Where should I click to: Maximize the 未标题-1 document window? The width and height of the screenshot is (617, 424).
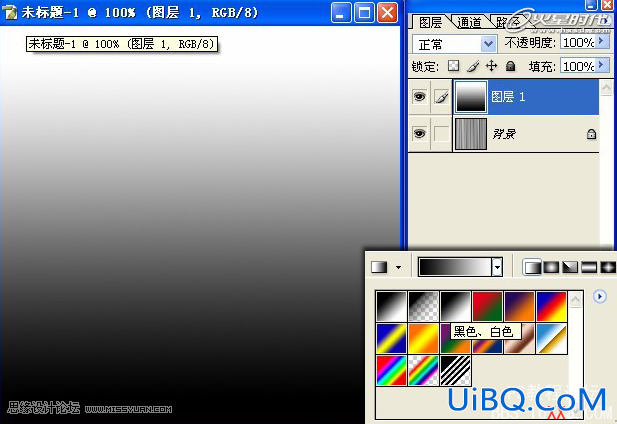tap(364, 13)
